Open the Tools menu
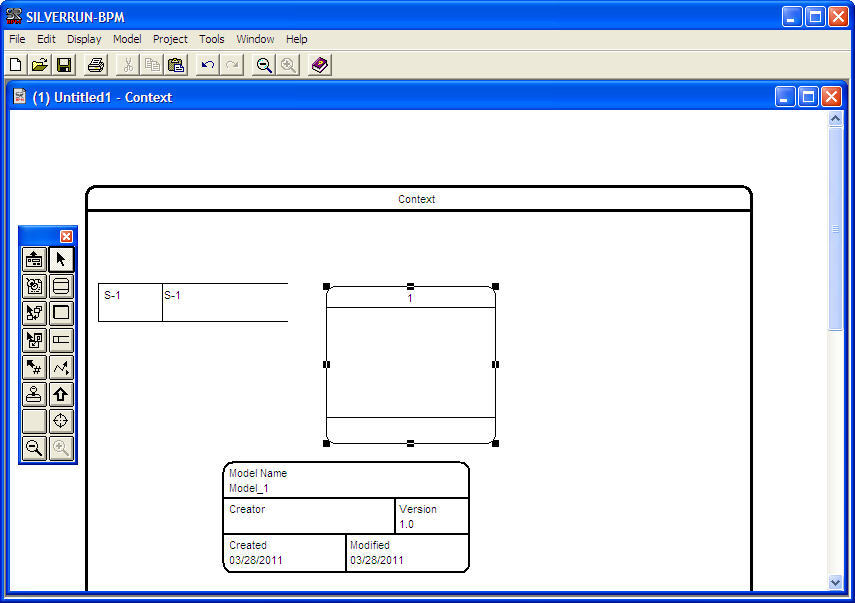 (x=212, y=39)
